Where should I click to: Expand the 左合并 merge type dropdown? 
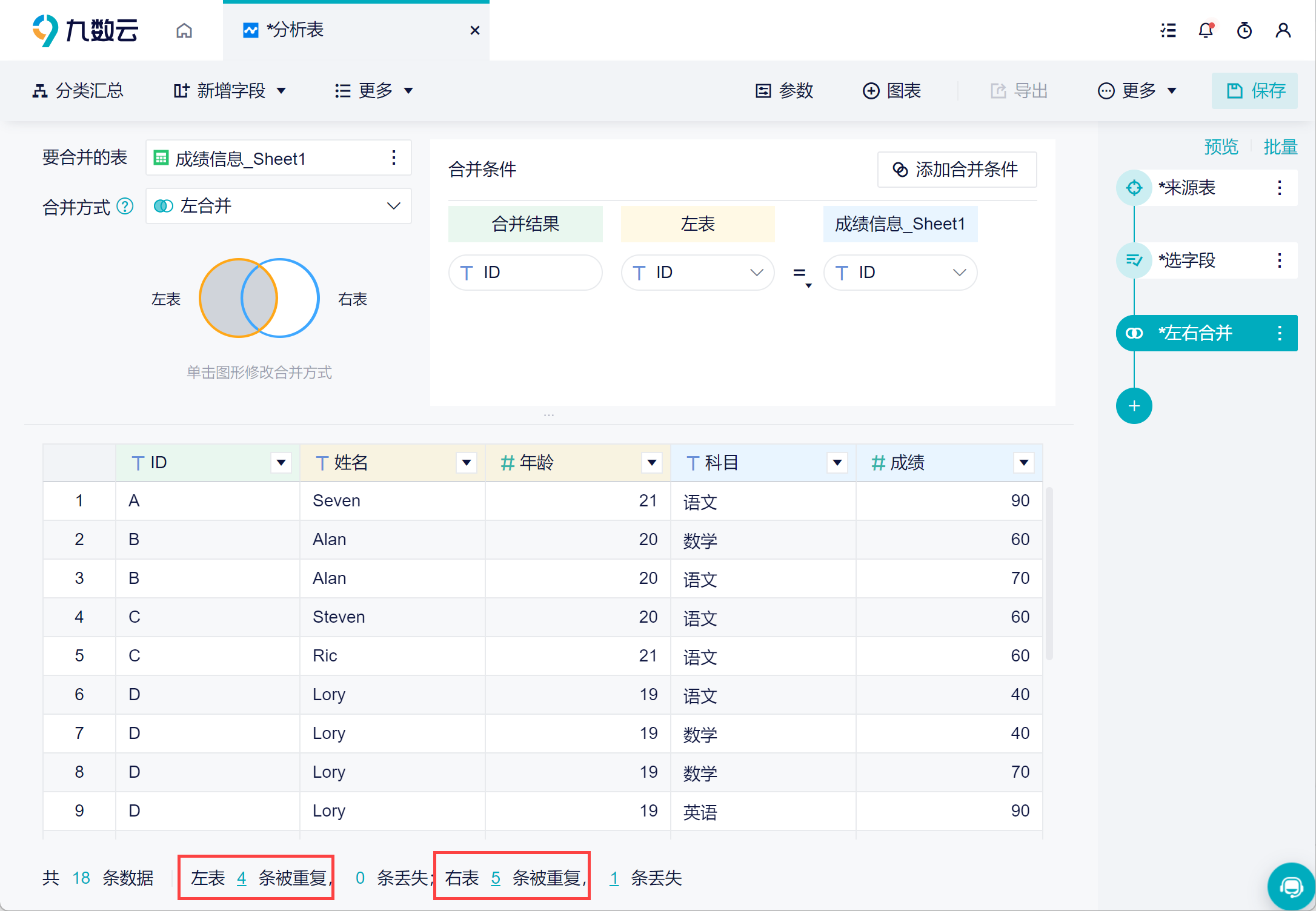pyautogui.click(x=279, y=206)
